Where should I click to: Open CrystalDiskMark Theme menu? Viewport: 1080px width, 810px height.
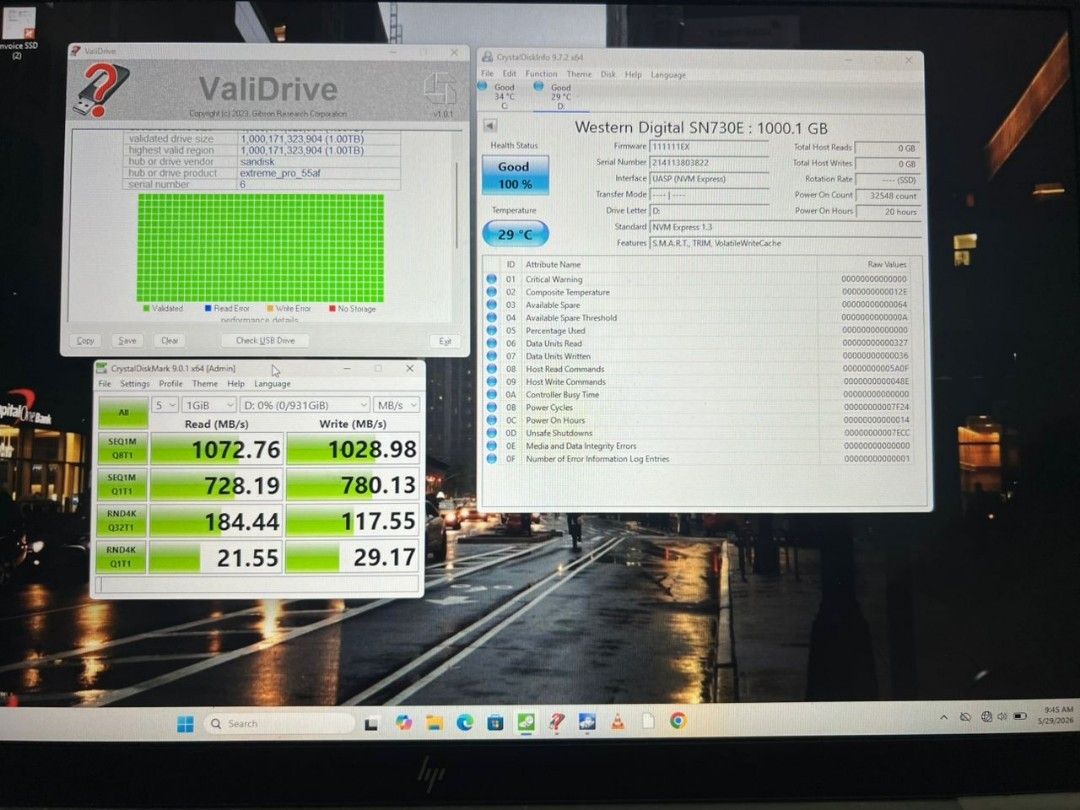point(205,384)
